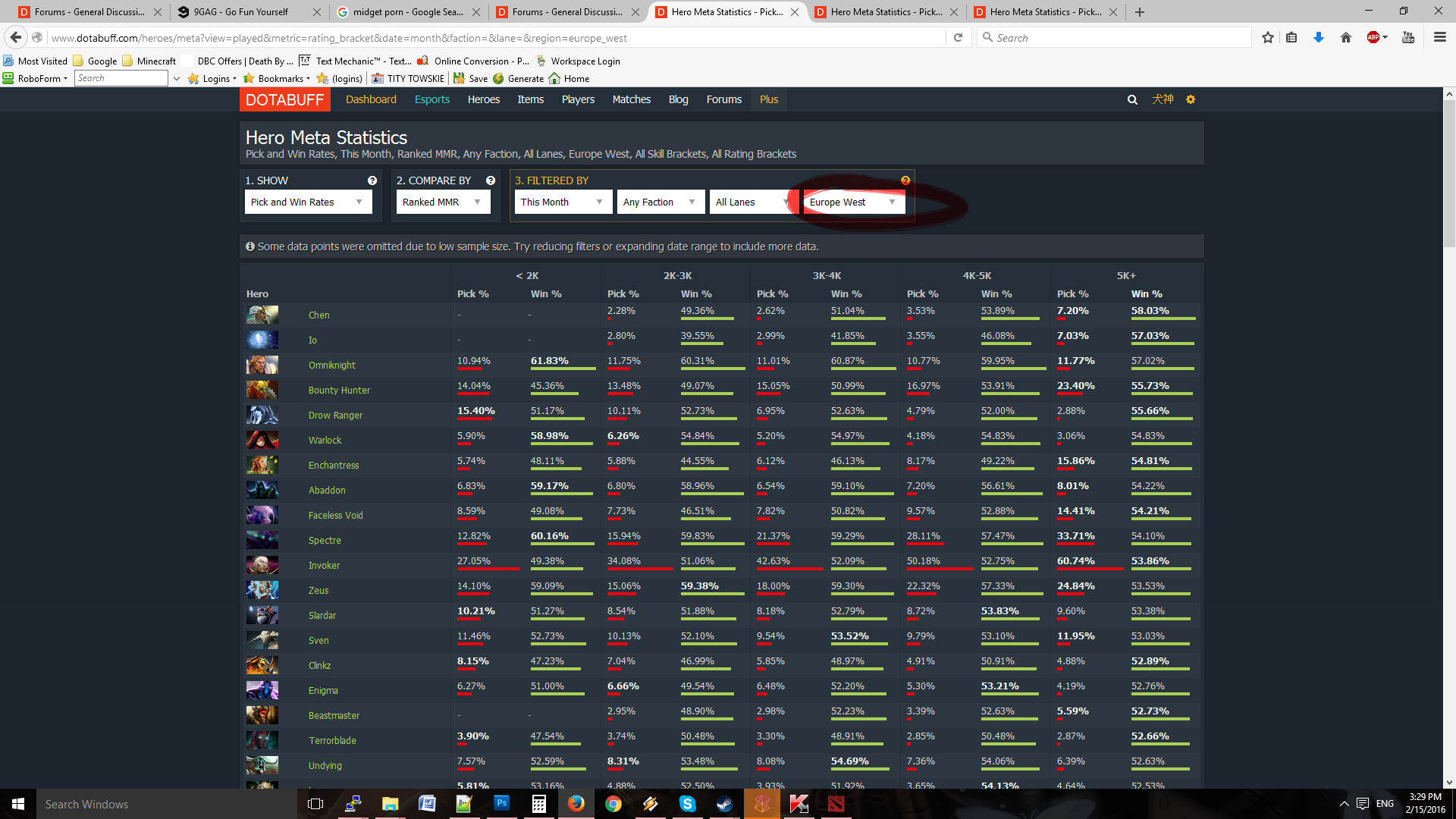Click Invoker hero portrait image
The height and width of the screenshot is (819, 1456).
pos(262,565)
